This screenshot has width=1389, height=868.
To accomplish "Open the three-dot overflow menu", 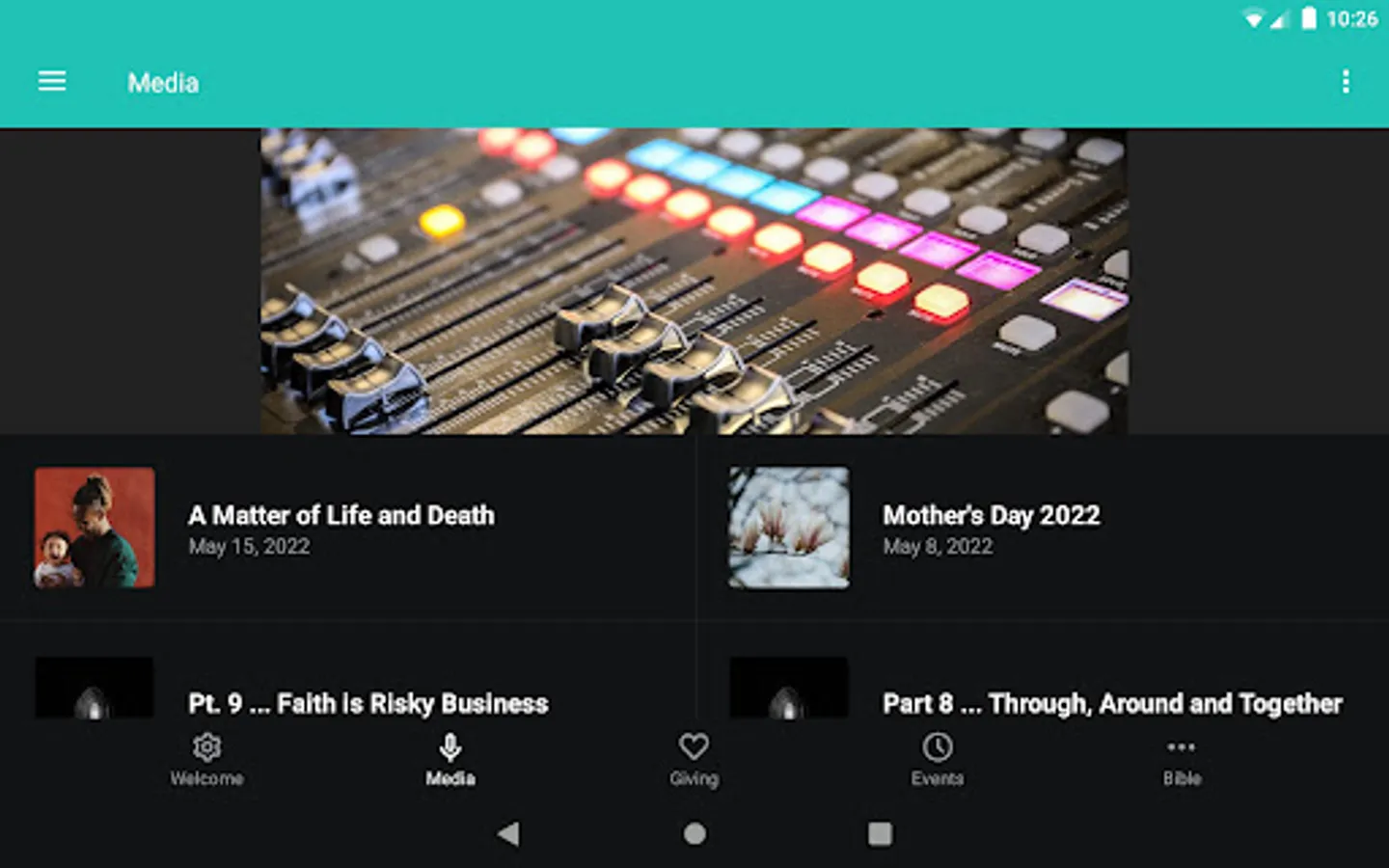I will point(1346,82).
